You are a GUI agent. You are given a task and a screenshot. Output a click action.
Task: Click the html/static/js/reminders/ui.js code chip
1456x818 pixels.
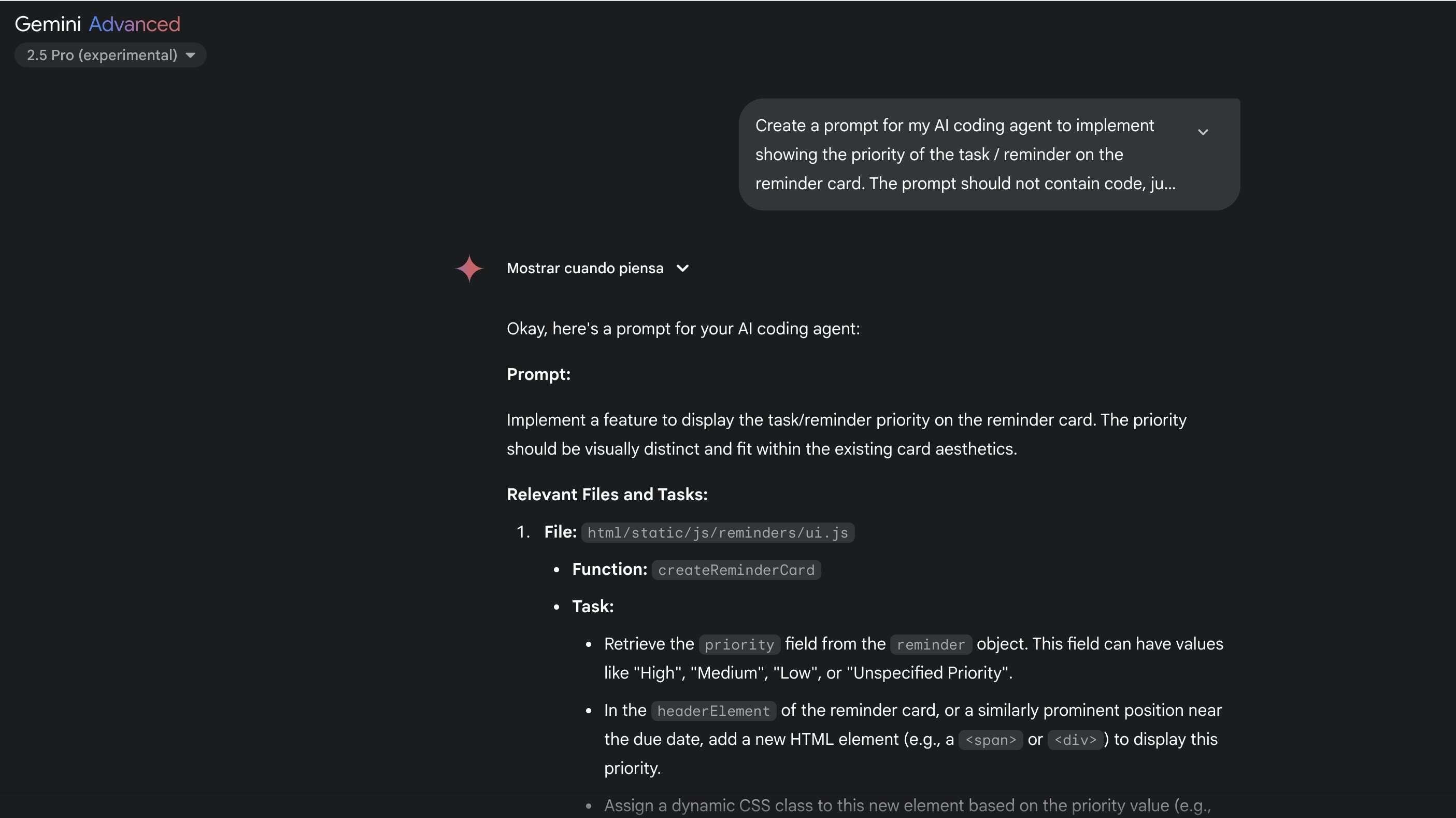pyautogui.click(x=718, y=532)
